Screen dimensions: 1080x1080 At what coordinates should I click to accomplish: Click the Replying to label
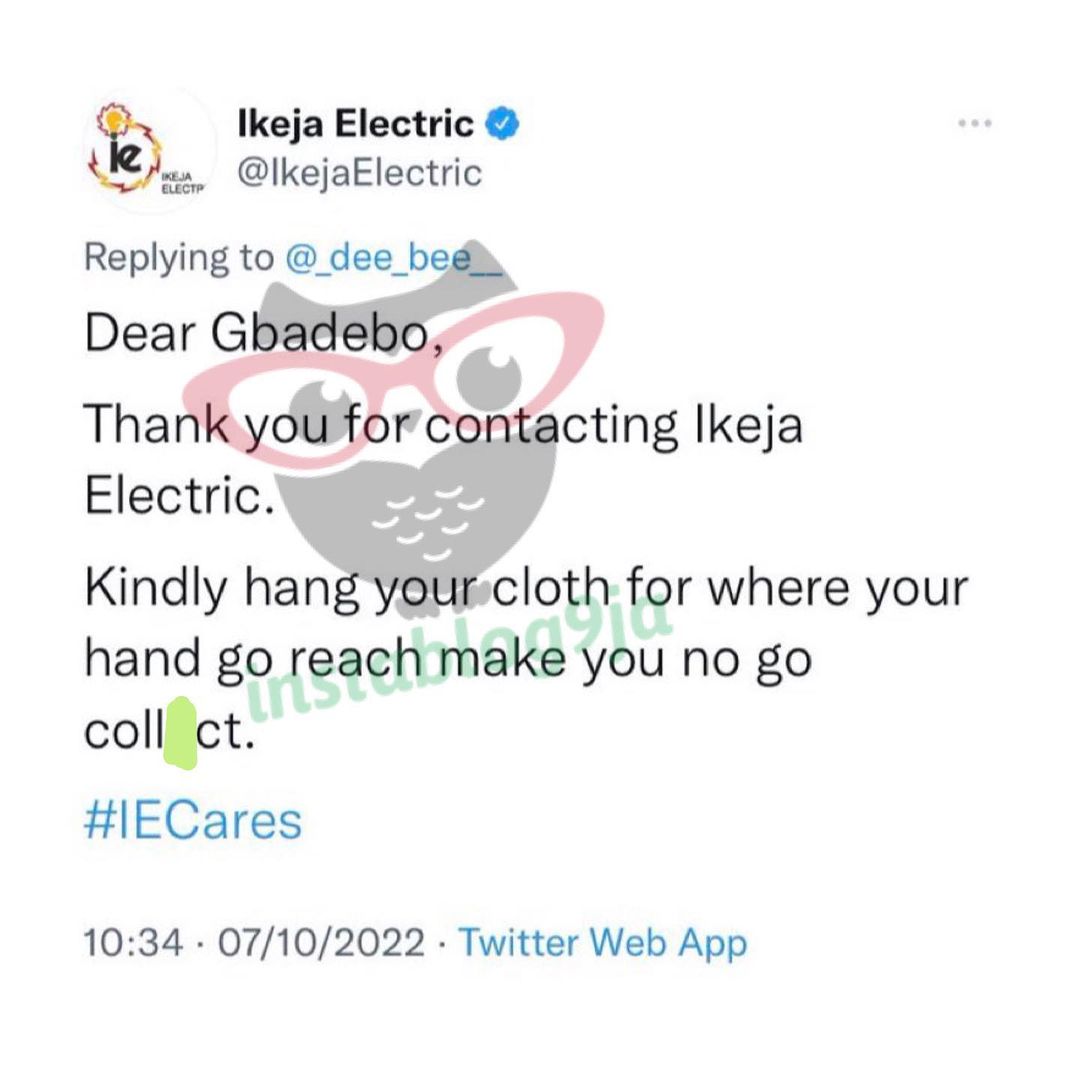[178, 258]
